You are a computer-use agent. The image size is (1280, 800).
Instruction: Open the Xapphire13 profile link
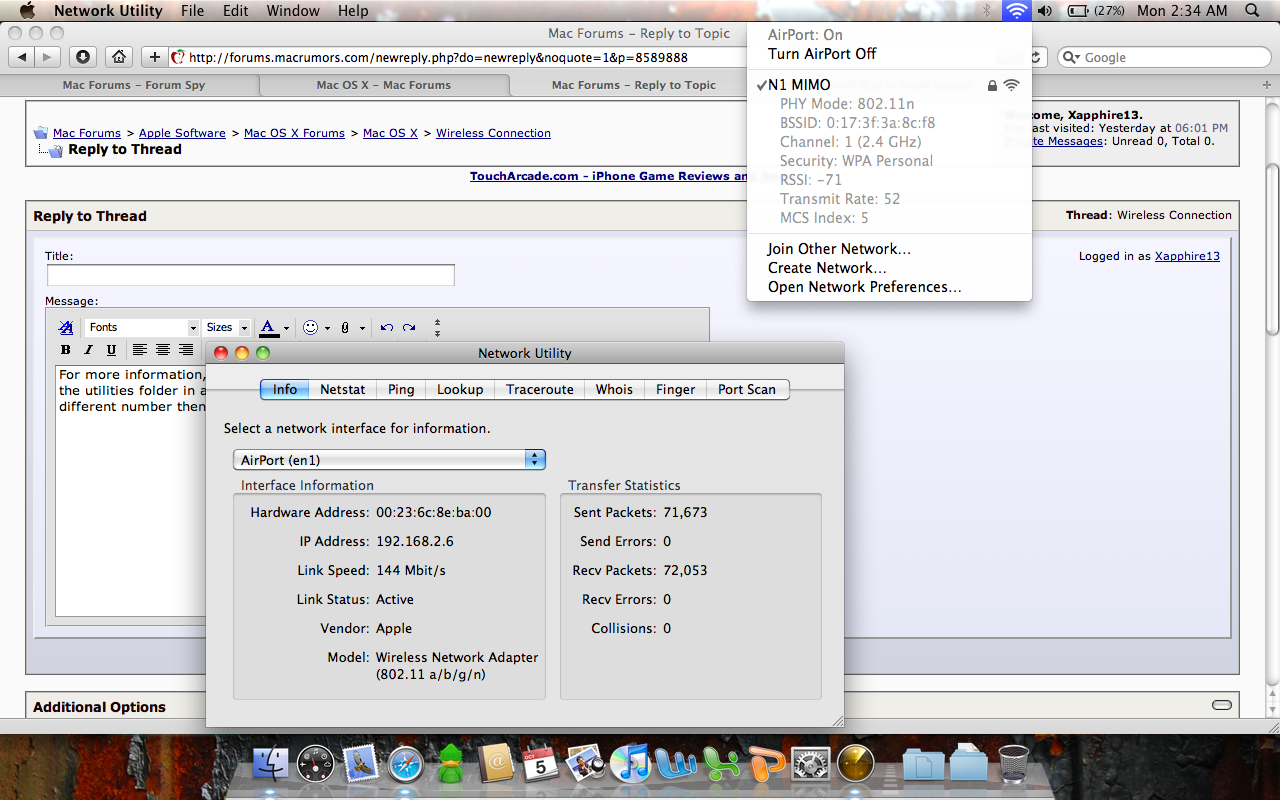point(1187,256)
